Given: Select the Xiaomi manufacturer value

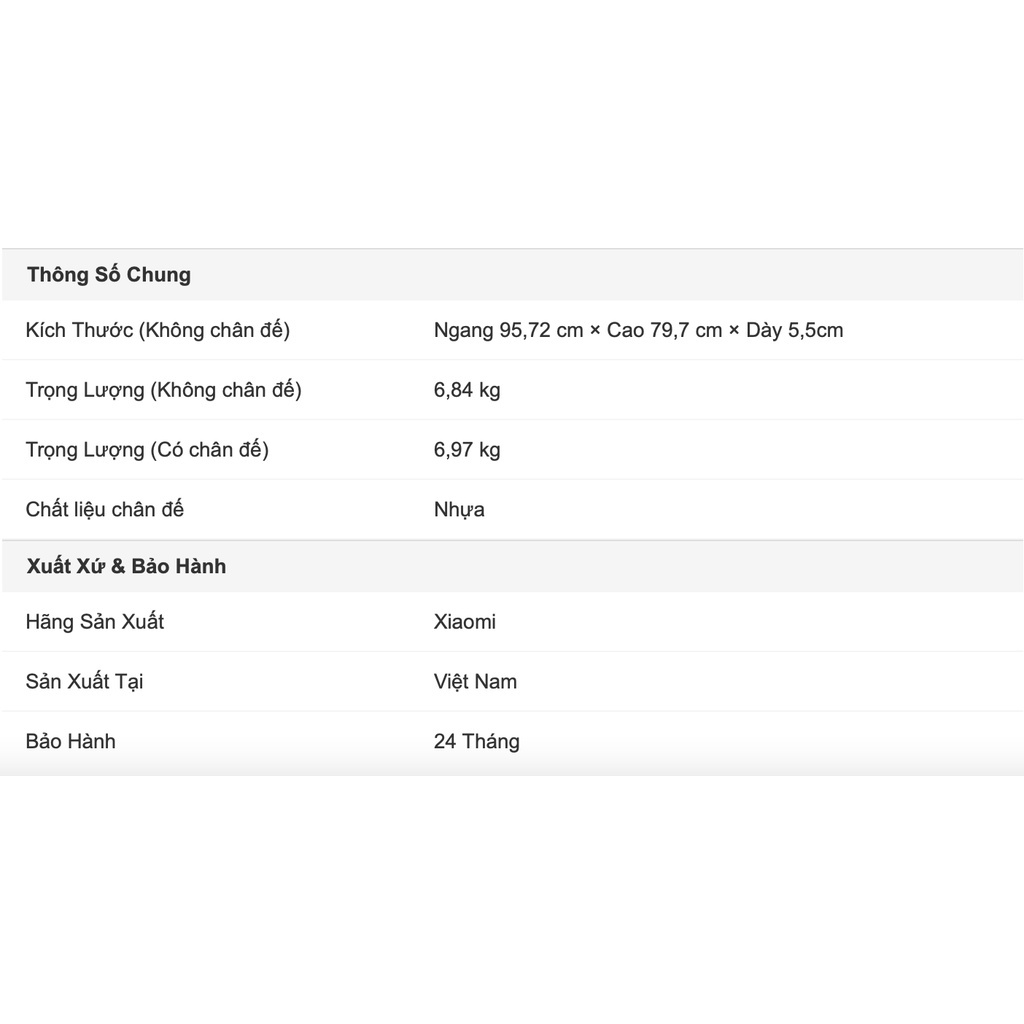Looking at the screenshot, I should (x=464, y=622).
